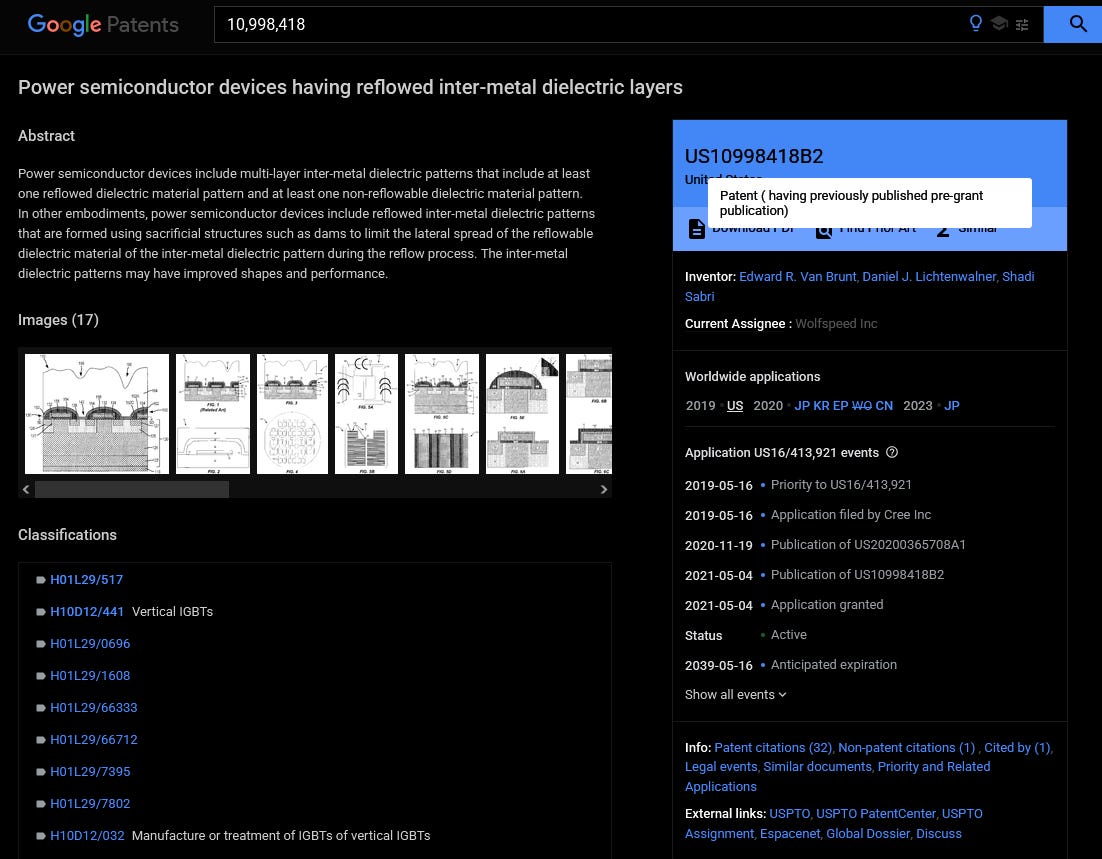Jump to Non-patent citations (1)
The image size is (1102, 859).
click(907, 747)
